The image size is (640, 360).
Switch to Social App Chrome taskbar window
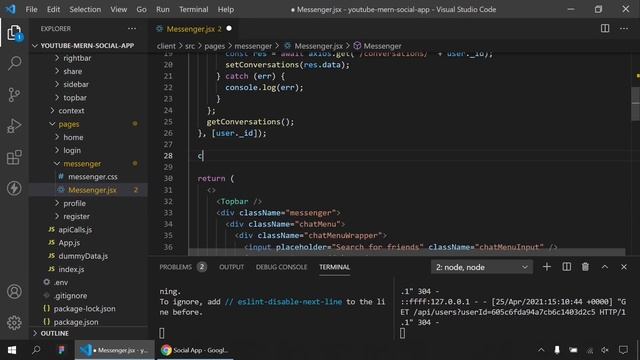pos(195,350)
